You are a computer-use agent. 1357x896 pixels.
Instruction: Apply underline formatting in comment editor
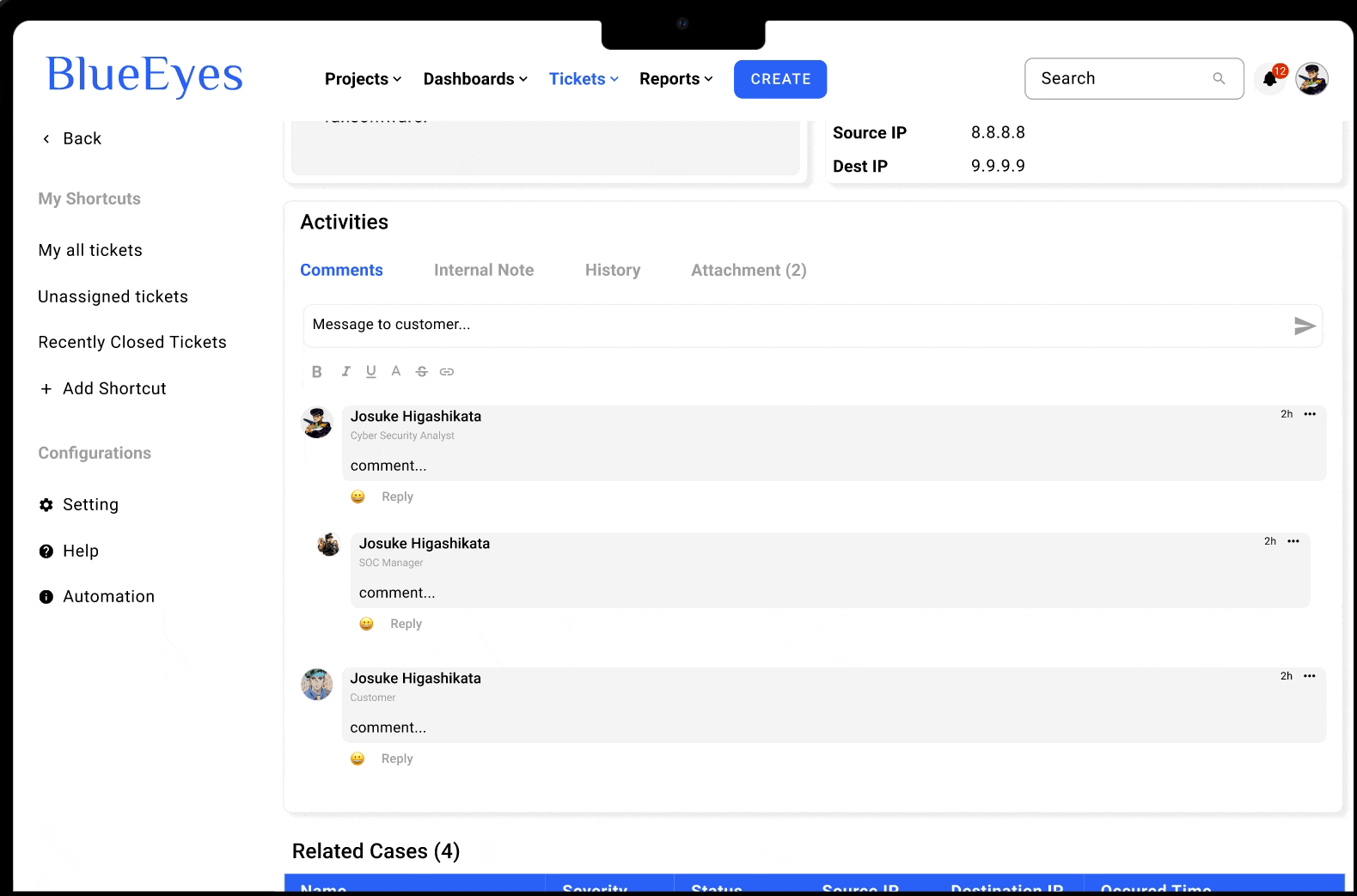pyautogui.click(x=371, y=372)
